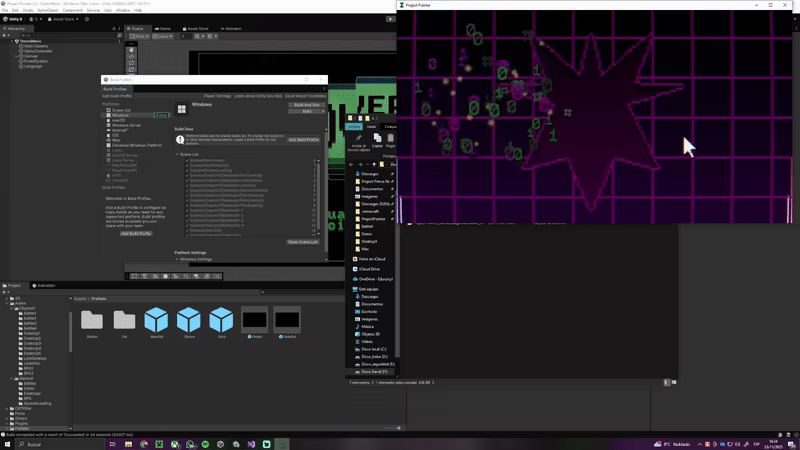Open the Unity settings gear icon

point(87,19)
